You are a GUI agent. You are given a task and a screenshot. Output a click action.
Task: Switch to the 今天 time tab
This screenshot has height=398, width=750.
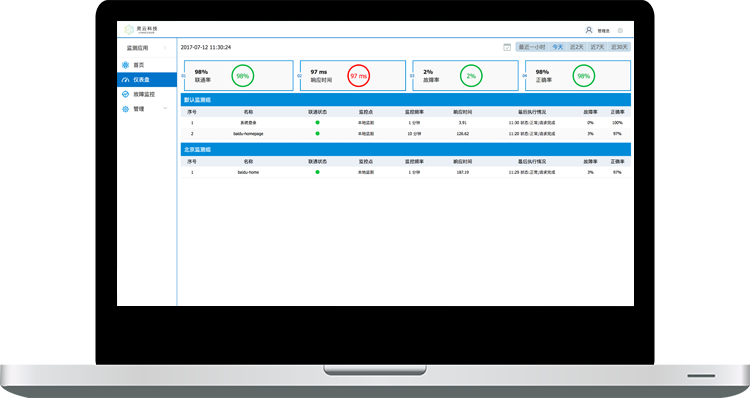pos(558,47)
